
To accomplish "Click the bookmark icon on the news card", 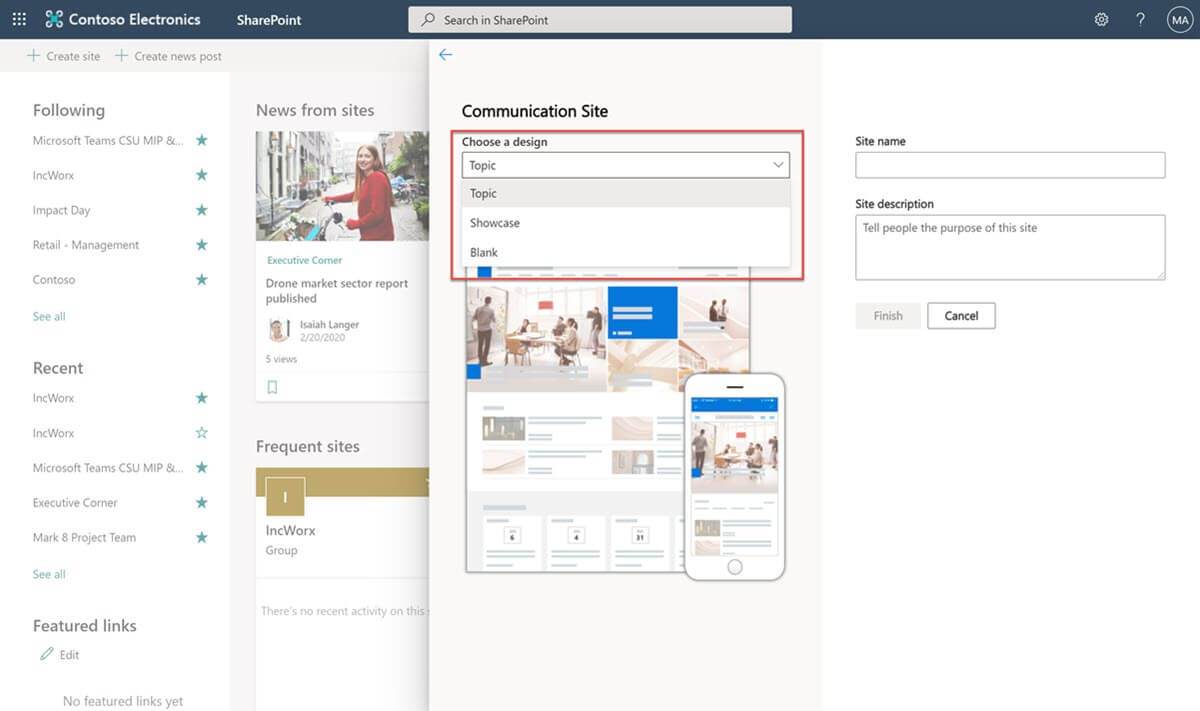I will [x=272, y=387].
